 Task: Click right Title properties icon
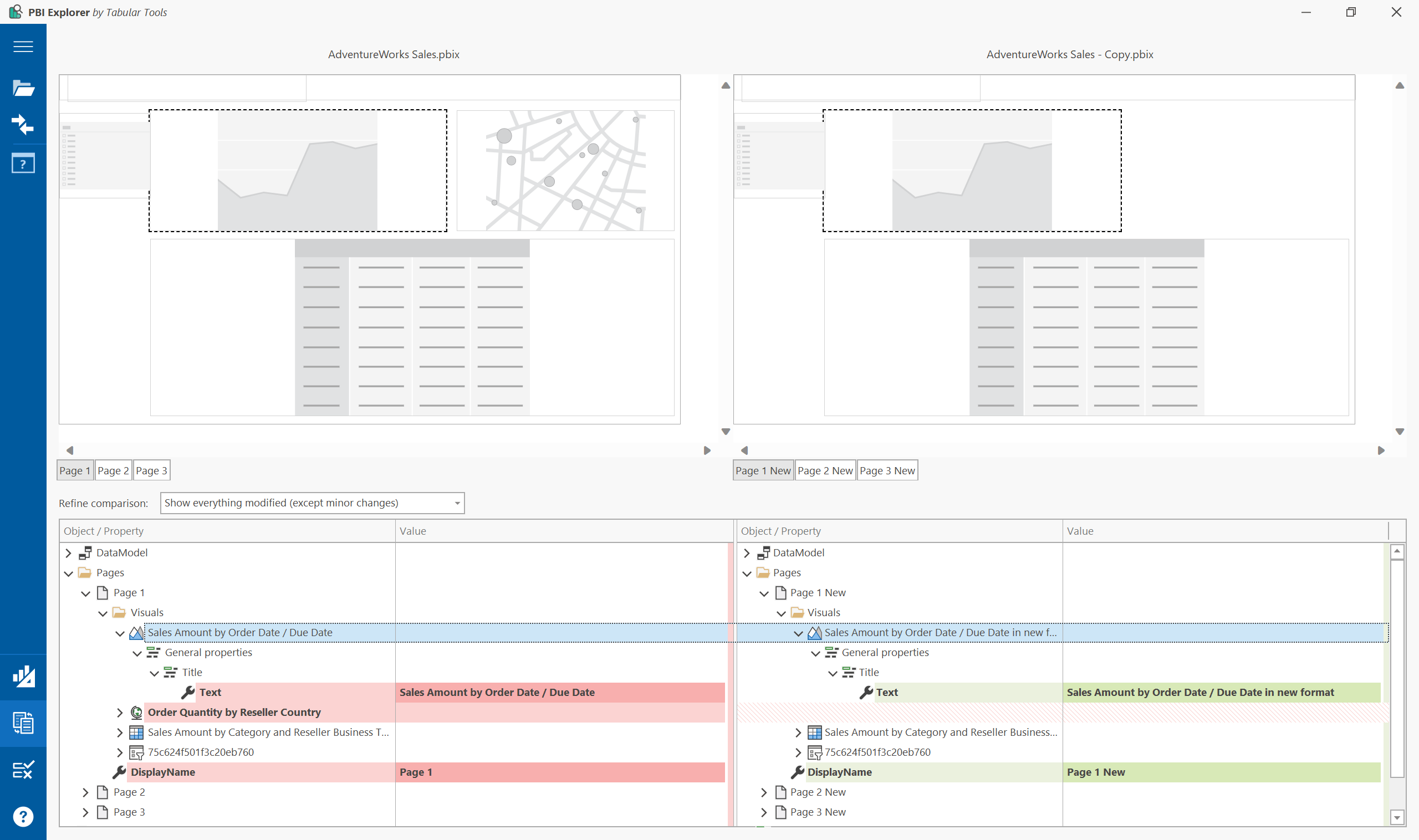tap(848, 673)
